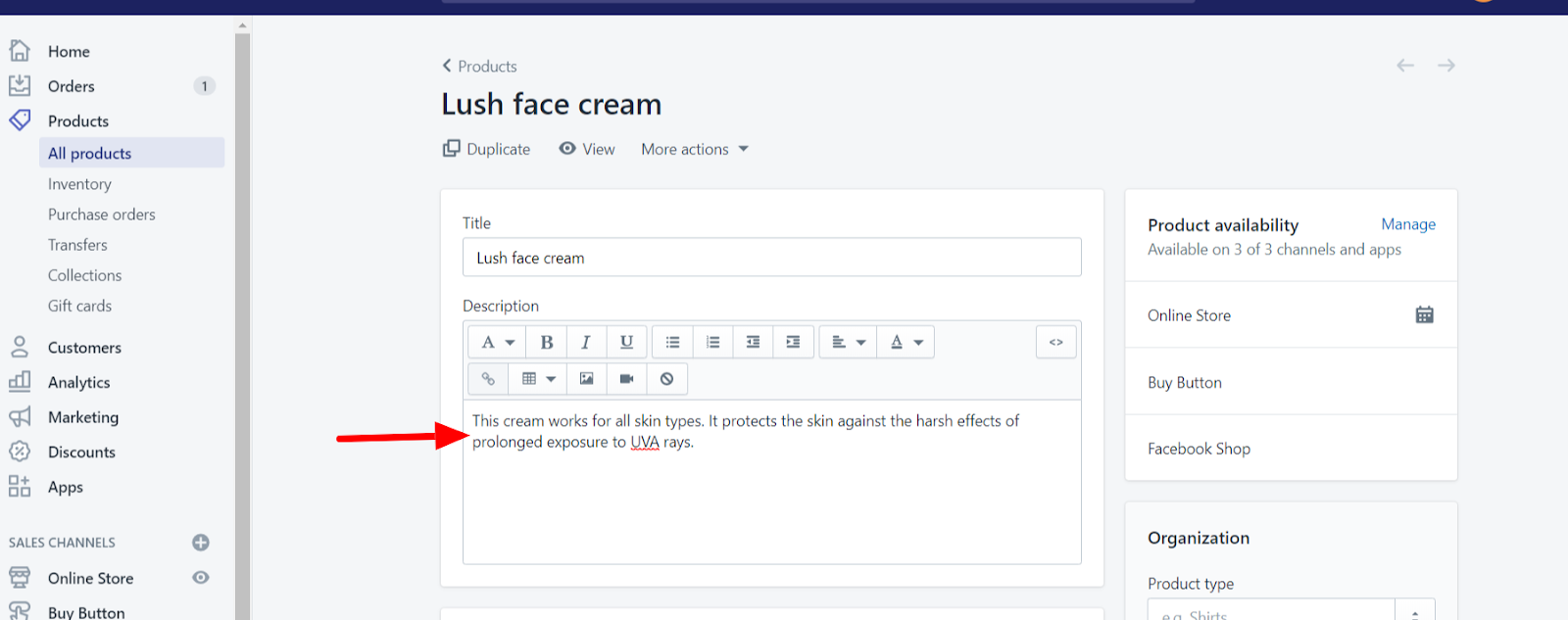Click the outdent icon
This screenshot has height=620, width=1568.
(753, 342)
